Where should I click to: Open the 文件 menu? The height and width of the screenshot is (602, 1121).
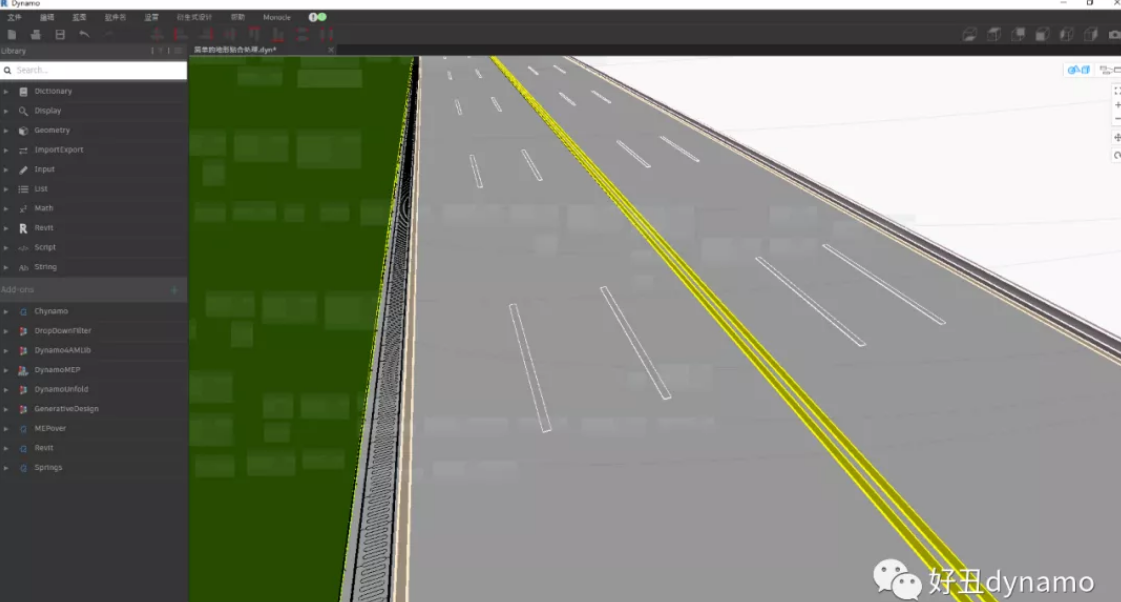(x=14, y=17)
